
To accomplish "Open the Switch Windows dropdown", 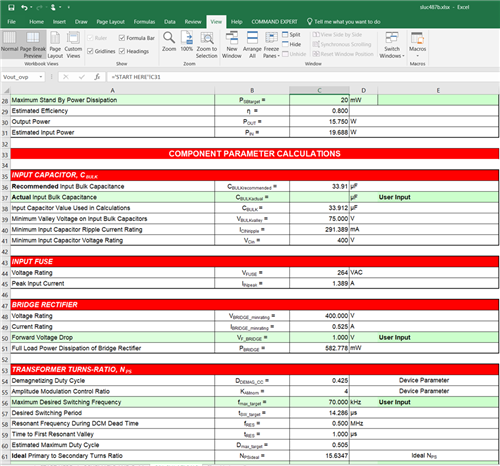I will 392,45.
